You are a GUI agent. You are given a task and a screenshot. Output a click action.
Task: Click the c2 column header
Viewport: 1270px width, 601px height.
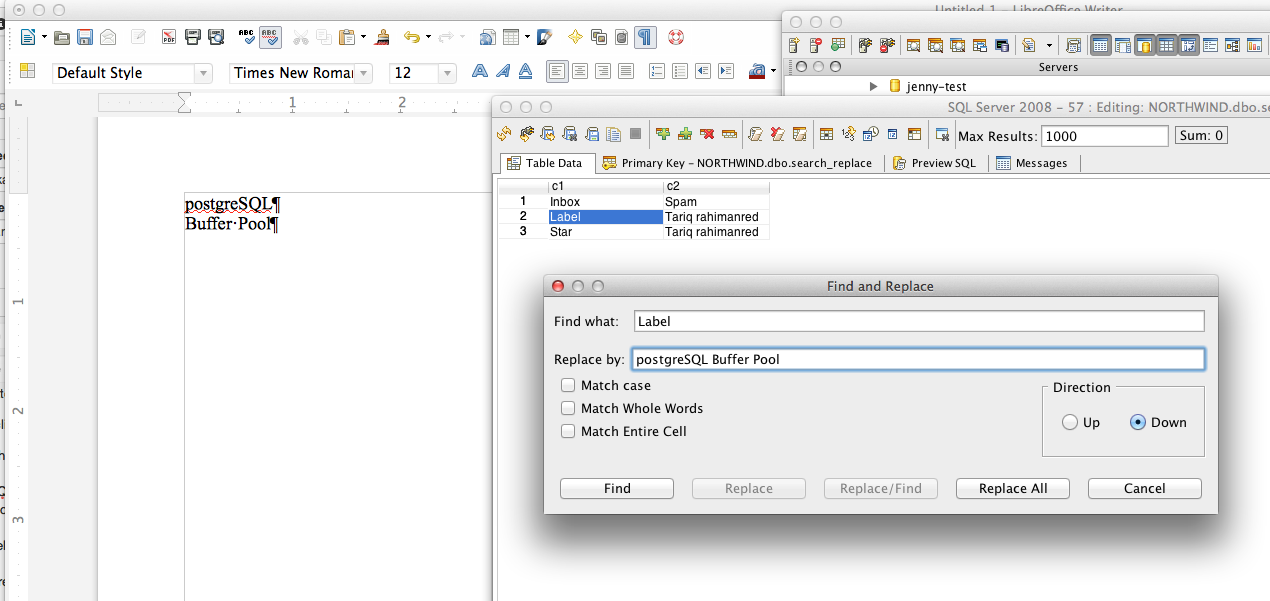click(716, 187)
